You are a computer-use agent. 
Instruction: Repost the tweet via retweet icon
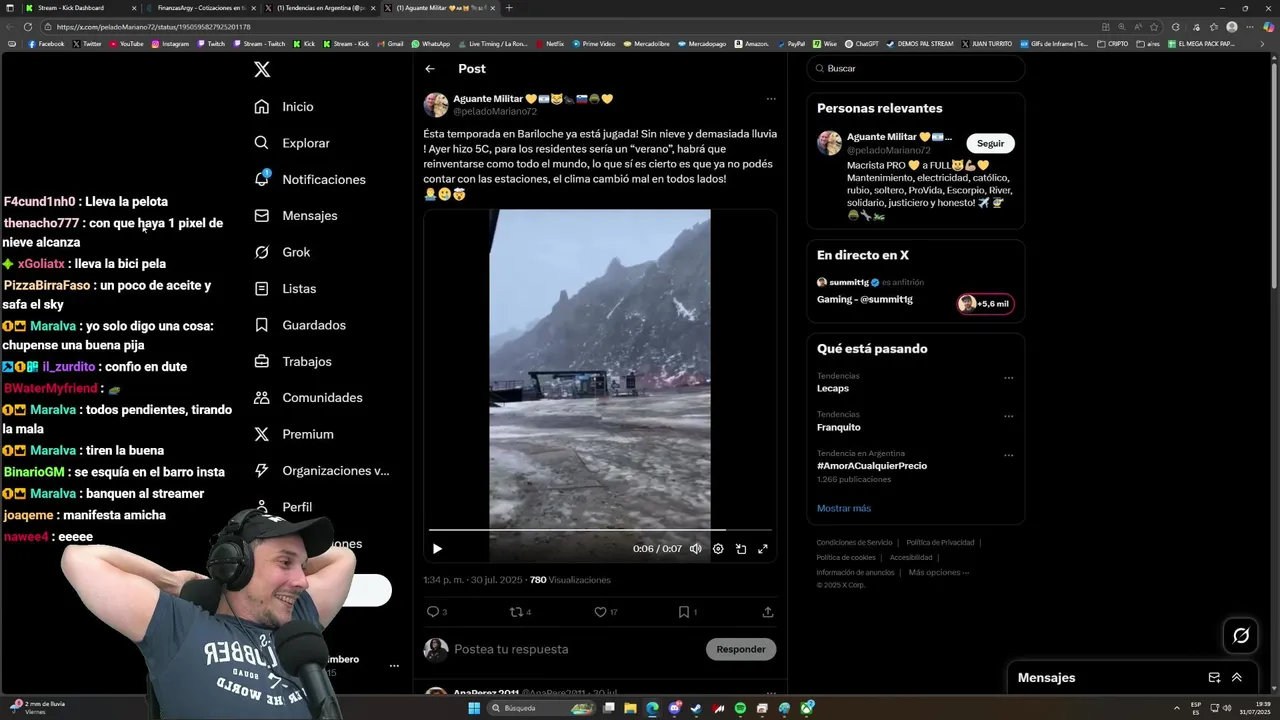[x=517, y=612]
